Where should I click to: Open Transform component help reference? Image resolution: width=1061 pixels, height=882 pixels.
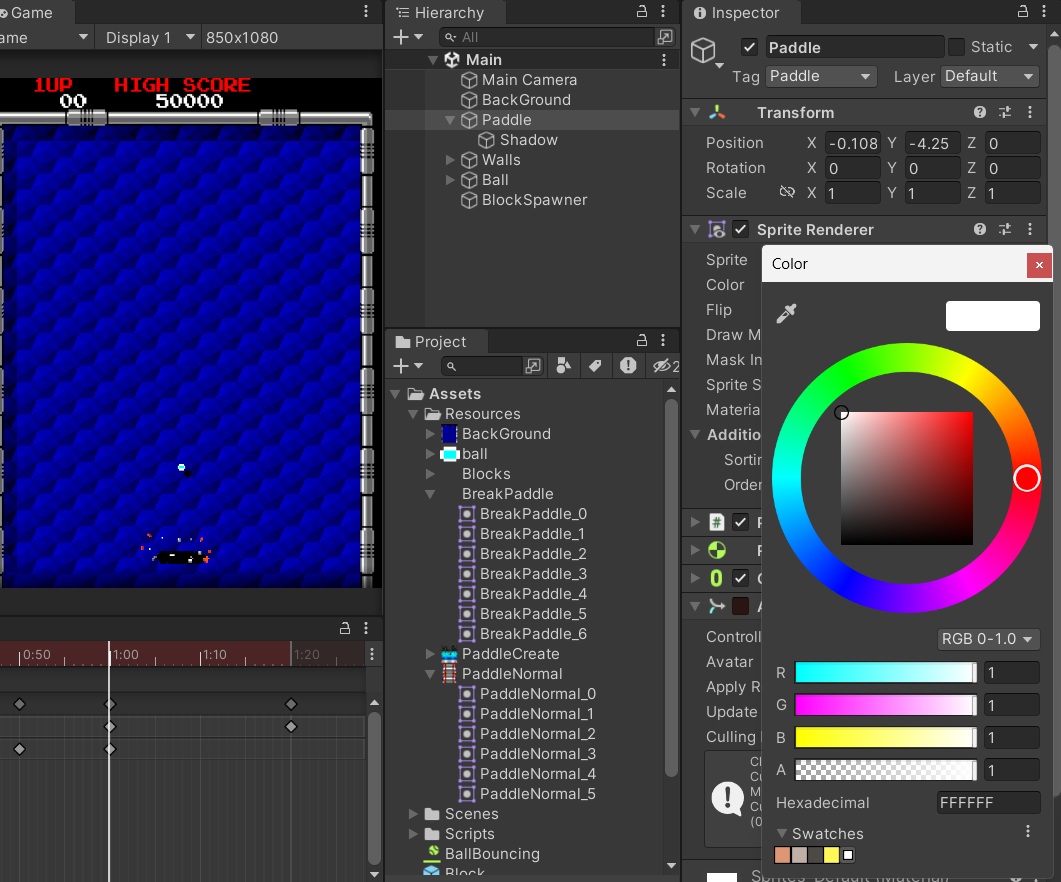coord(979,112)
